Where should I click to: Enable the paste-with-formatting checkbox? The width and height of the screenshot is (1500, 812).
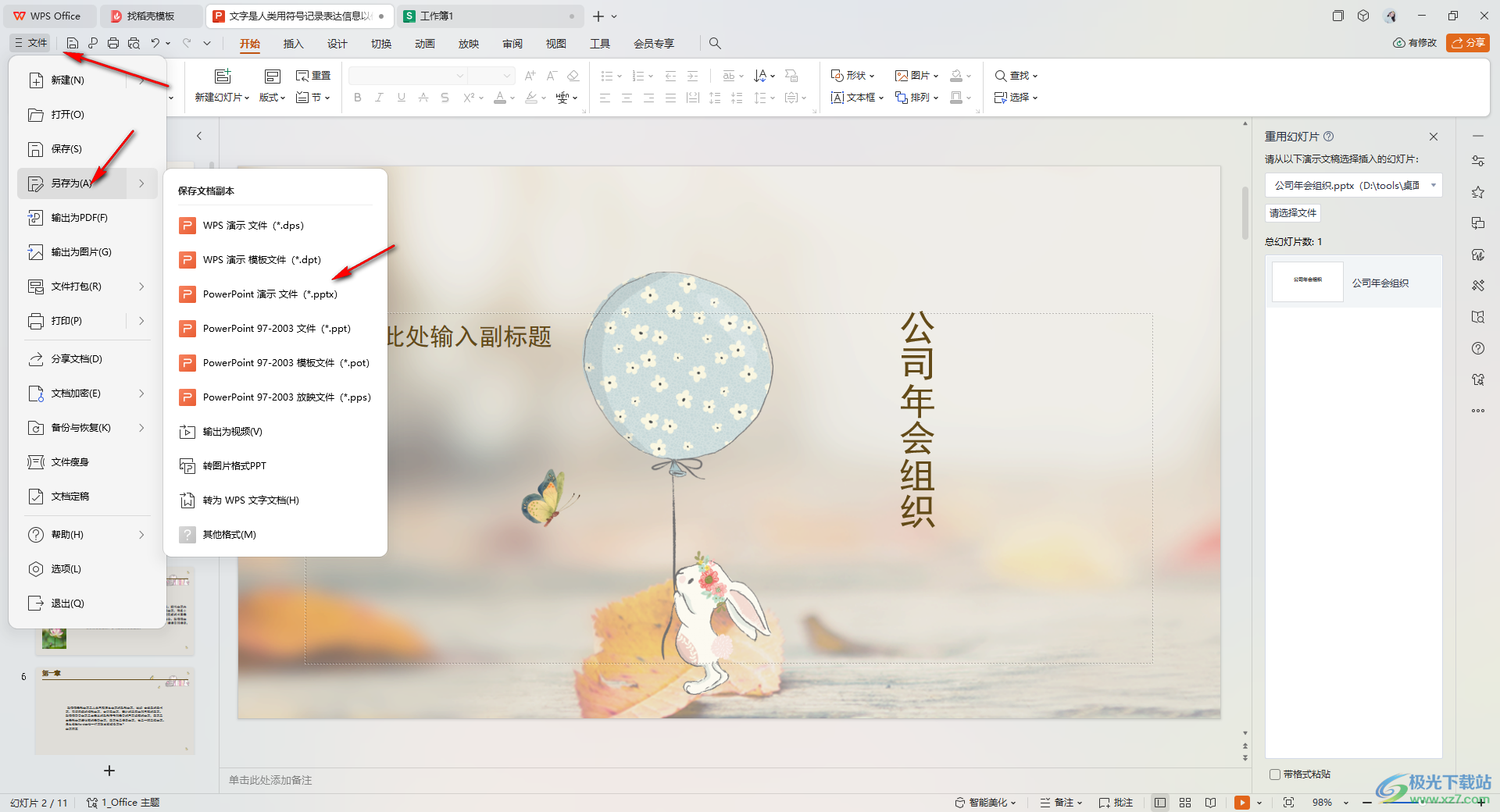[x=1275, y=775]
